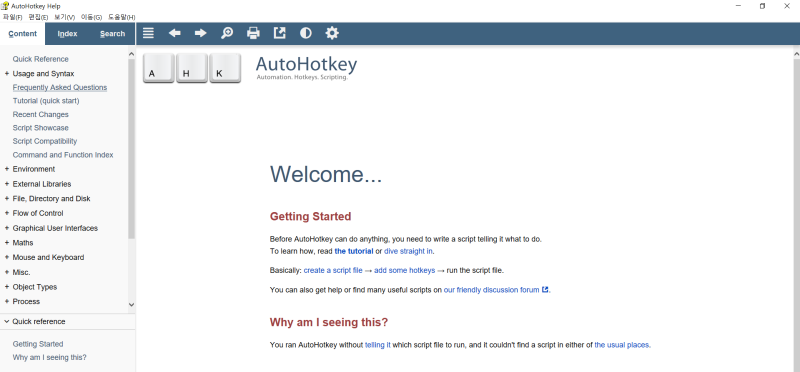
Task: Collapse the Quick reference section header
Action: (67, 321)
